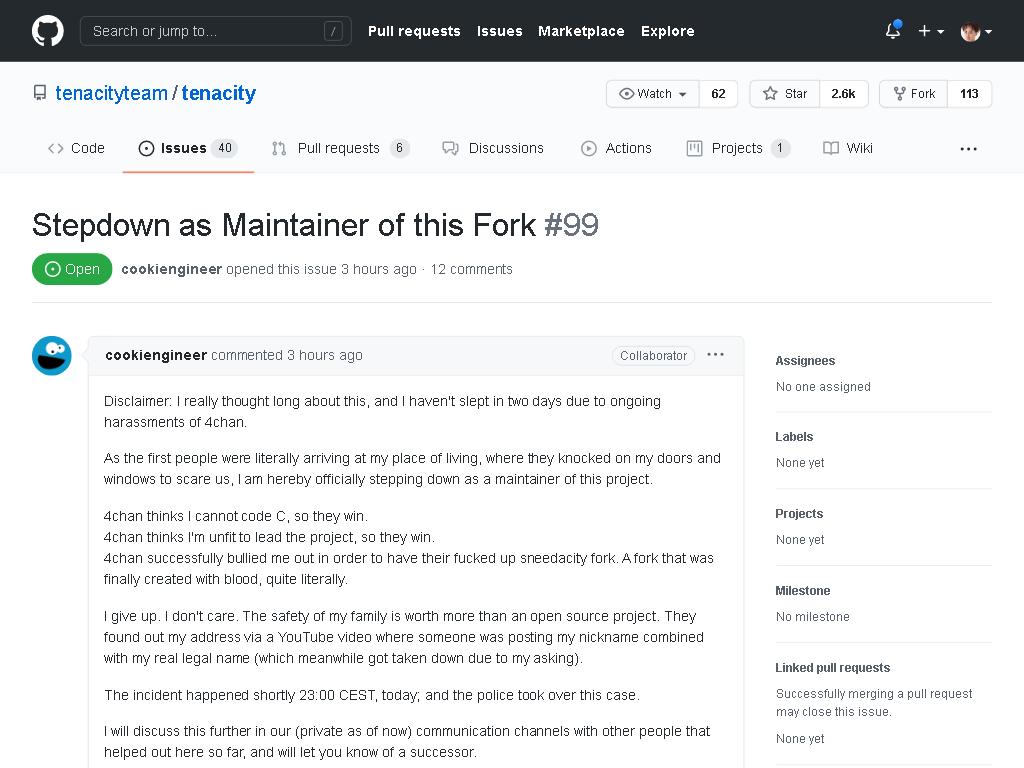Click the Code tab icon

56,148
